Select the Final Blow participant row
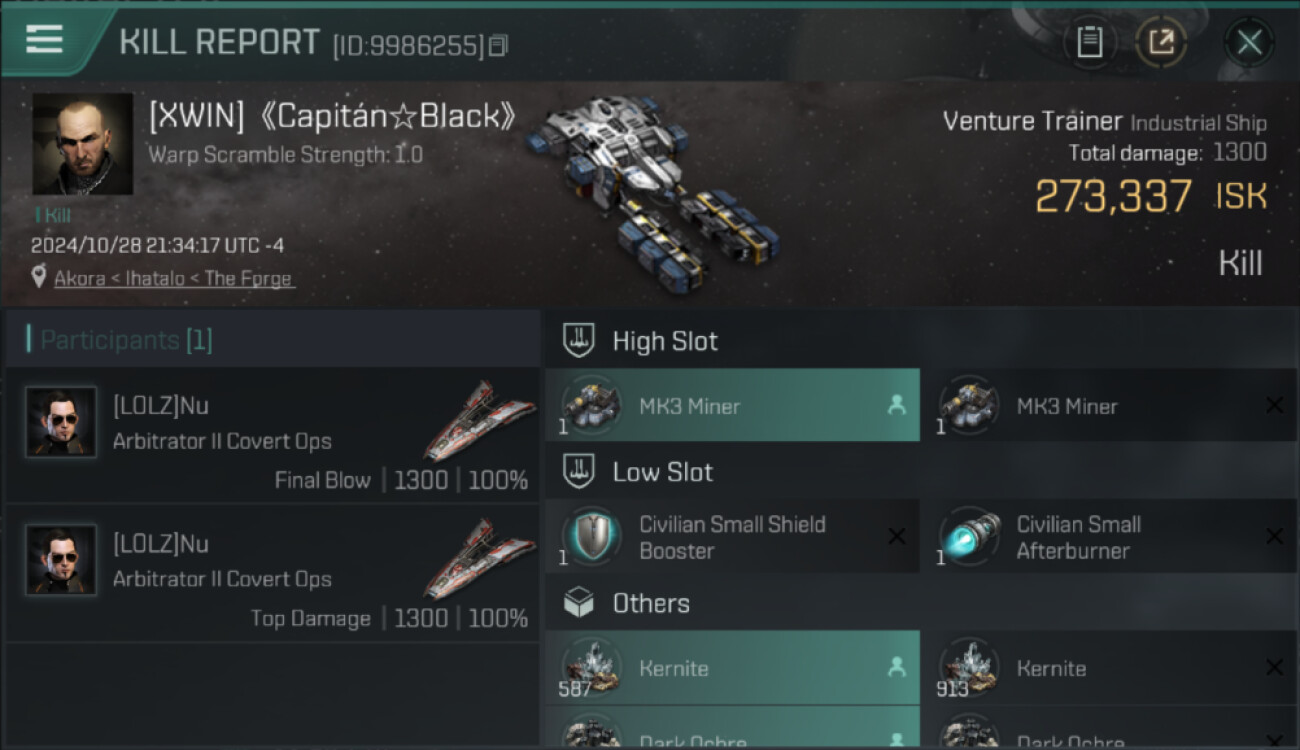The width and height of the screenshot is (1300, 750). (273, 437)
